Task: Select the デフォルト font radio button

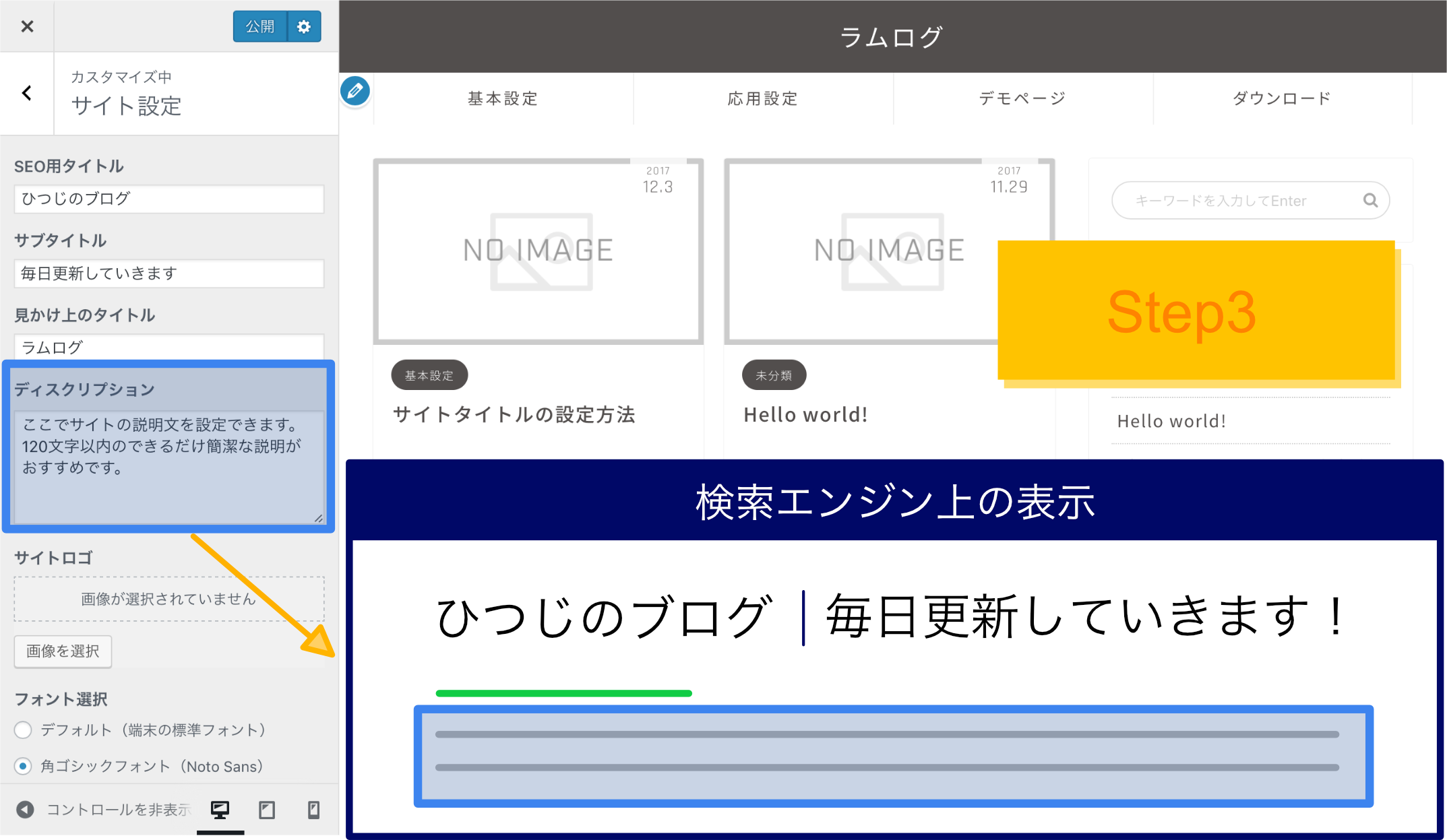Action: tap(24, 730)
